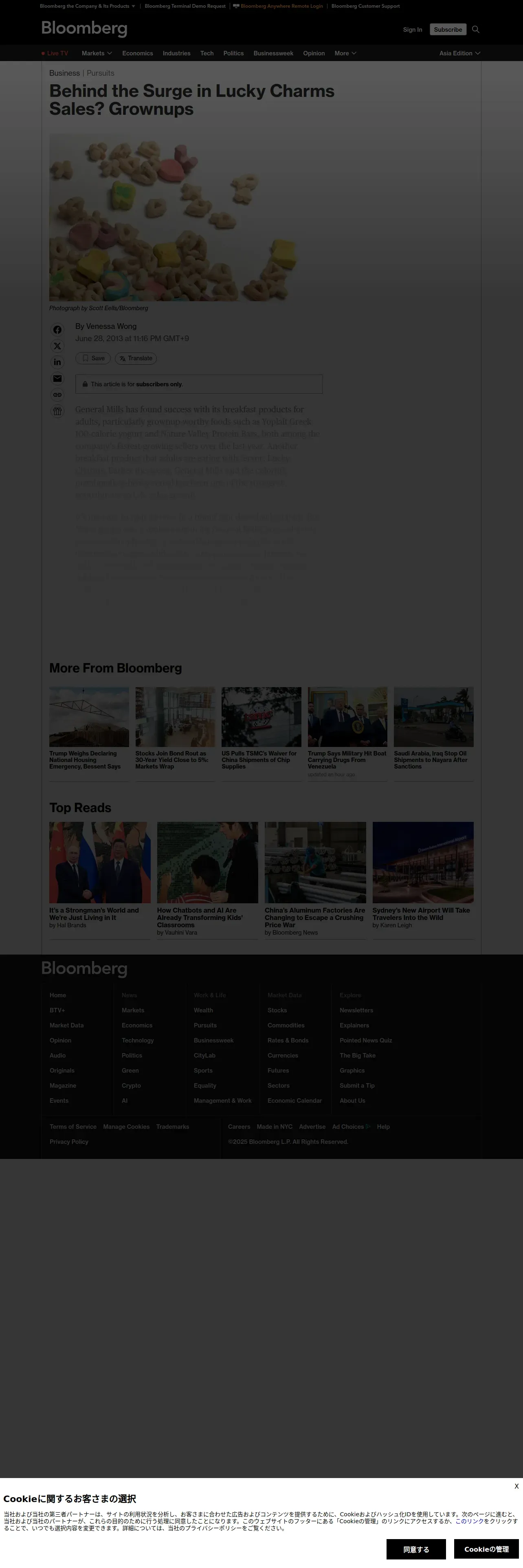Open Live TV from navigation

(x=55, y=54)
